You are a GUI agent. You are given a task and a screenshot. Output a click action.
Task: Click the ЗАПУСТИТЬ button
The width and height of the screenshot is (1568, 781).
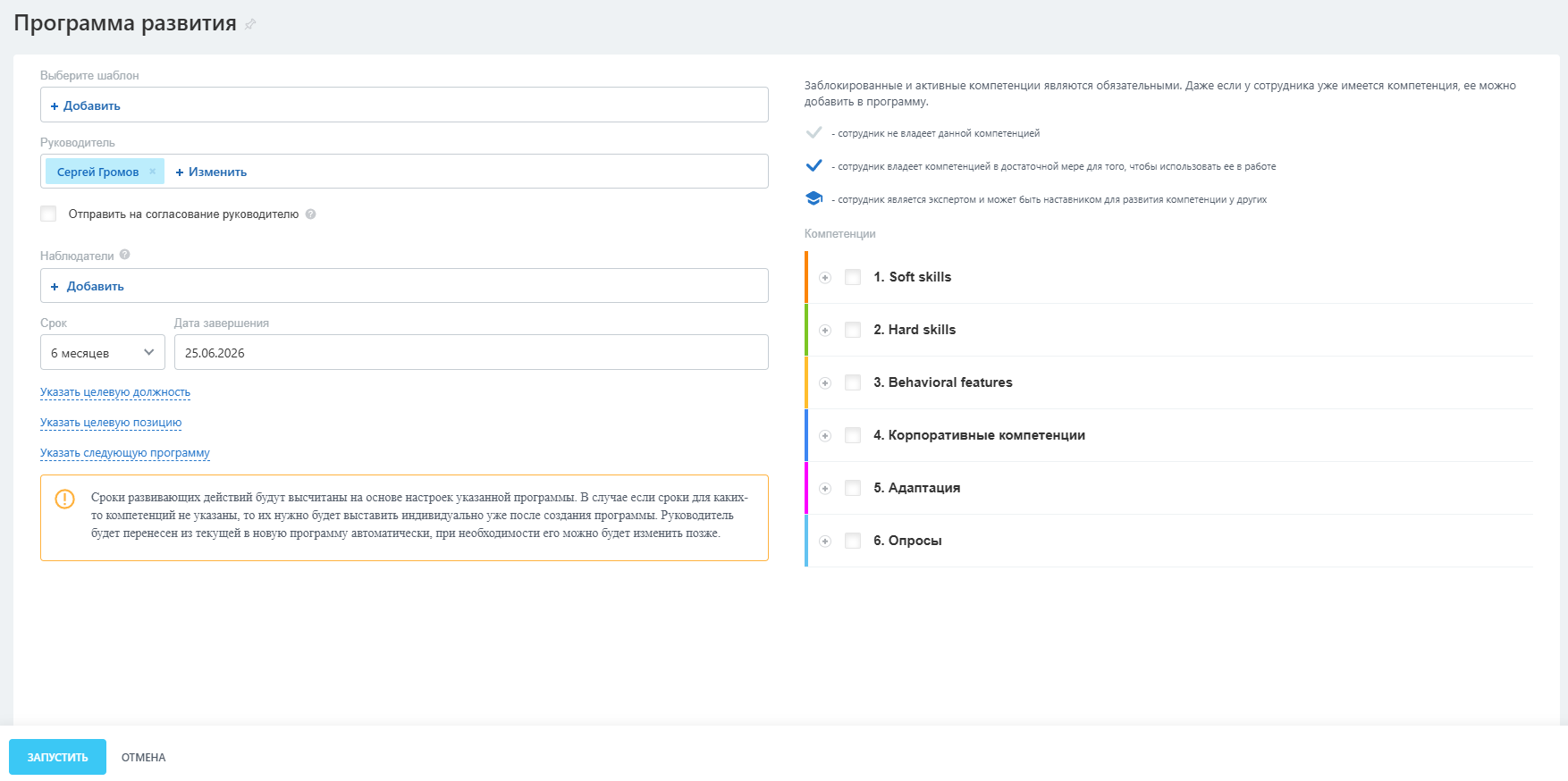57,757
